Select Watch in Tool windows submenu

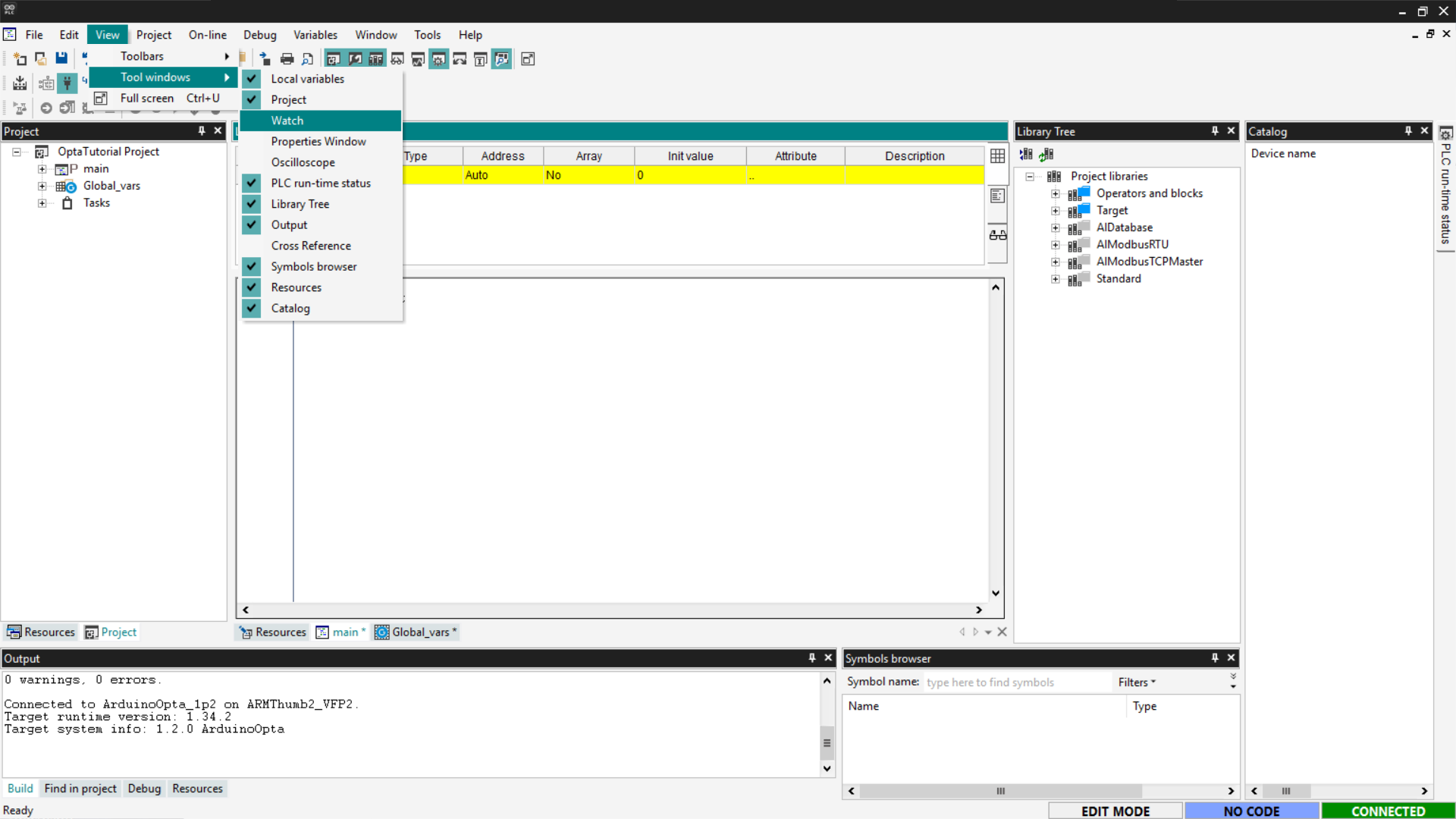pyautogui.click(x=287, y=121)
